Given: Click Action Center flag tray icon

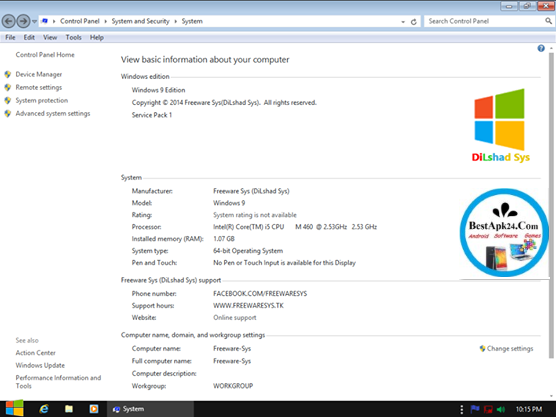Looking at the screenshot, I should tap(475, 409).
